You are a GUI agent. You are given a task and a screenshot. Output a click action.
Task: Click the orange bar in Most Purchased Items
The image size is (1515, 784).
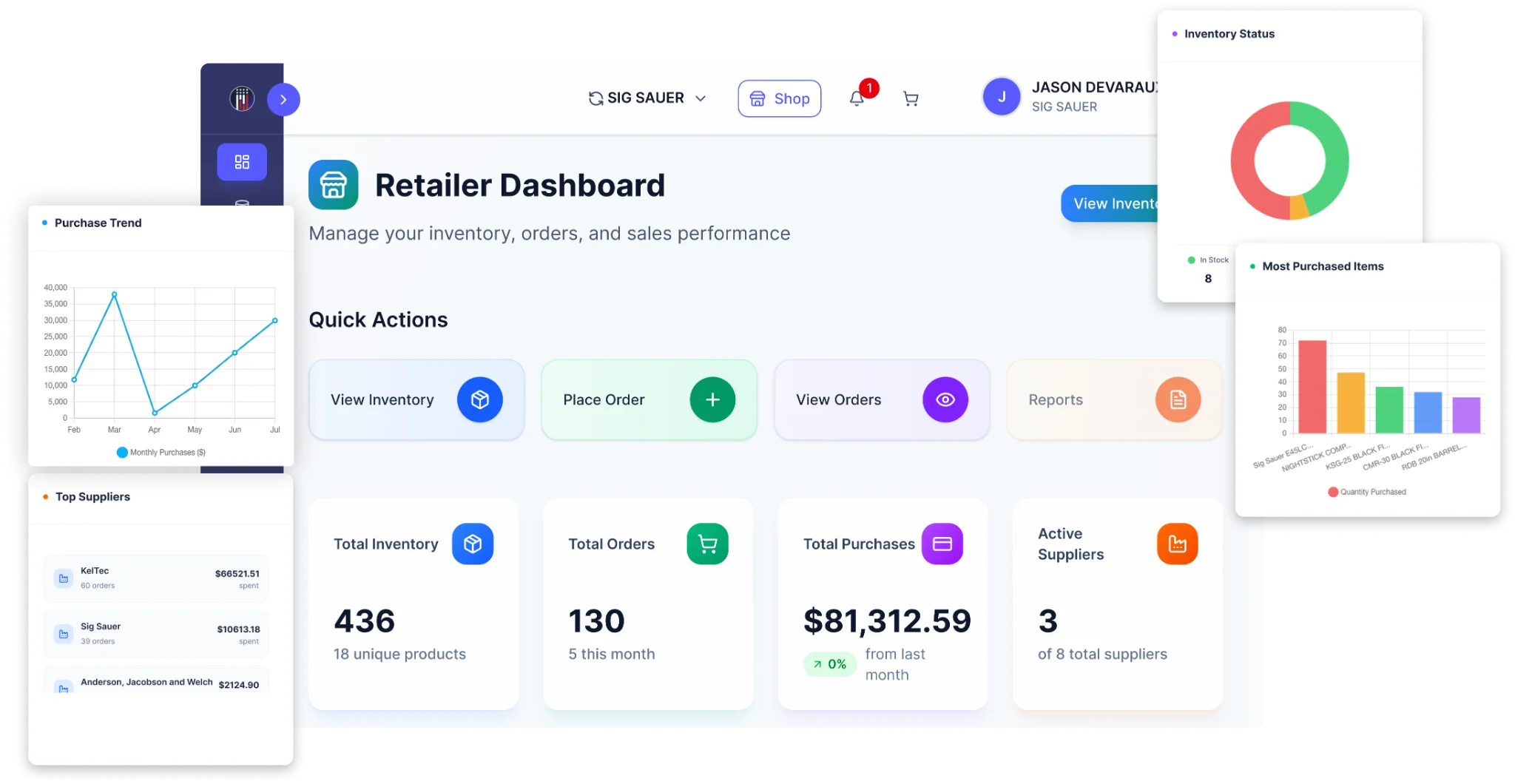(1351, 403)
